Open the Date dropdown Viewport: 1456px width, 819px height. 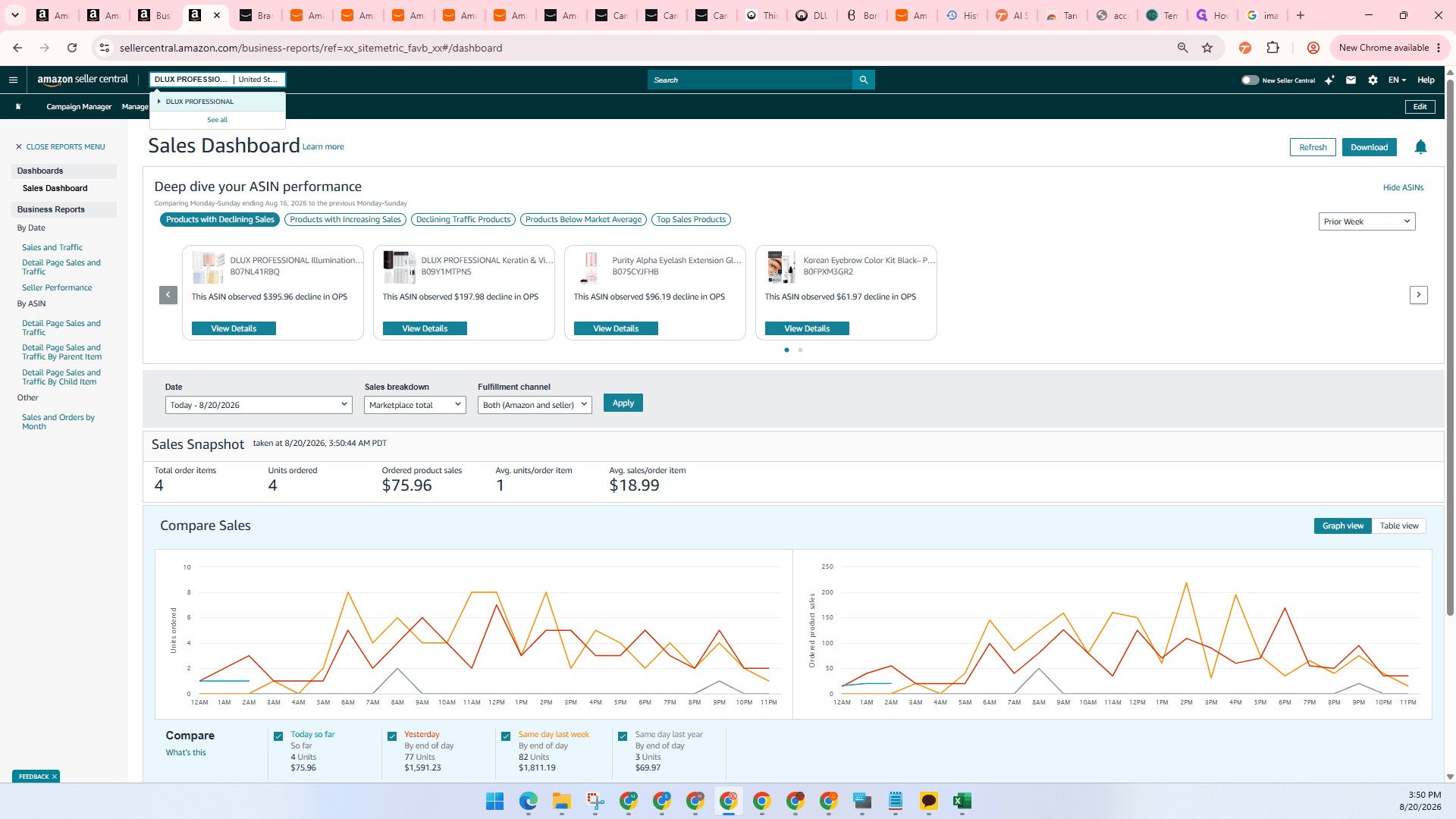(x=259, y=405)
